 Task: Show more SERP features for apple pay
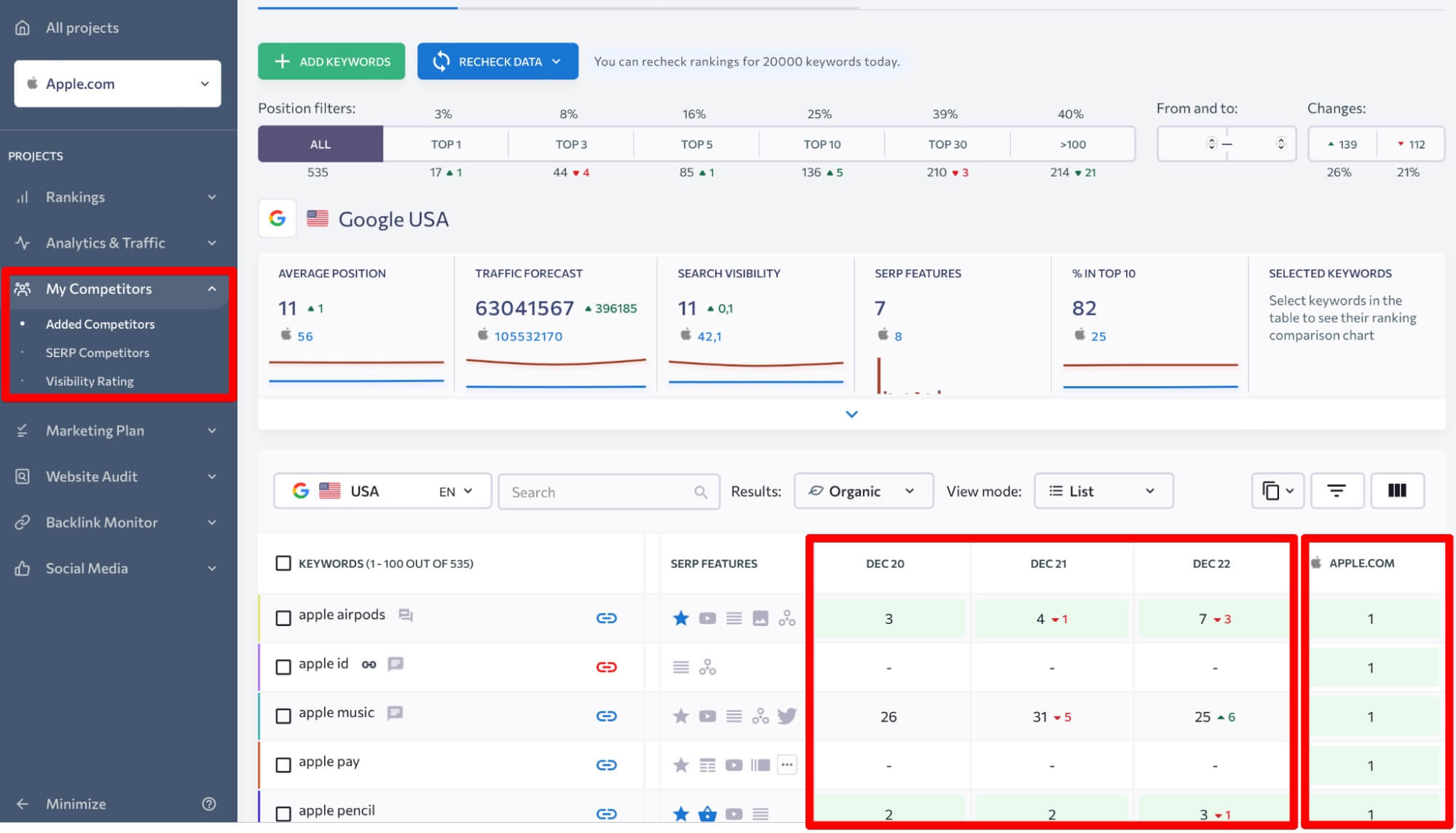click(787, 764)
